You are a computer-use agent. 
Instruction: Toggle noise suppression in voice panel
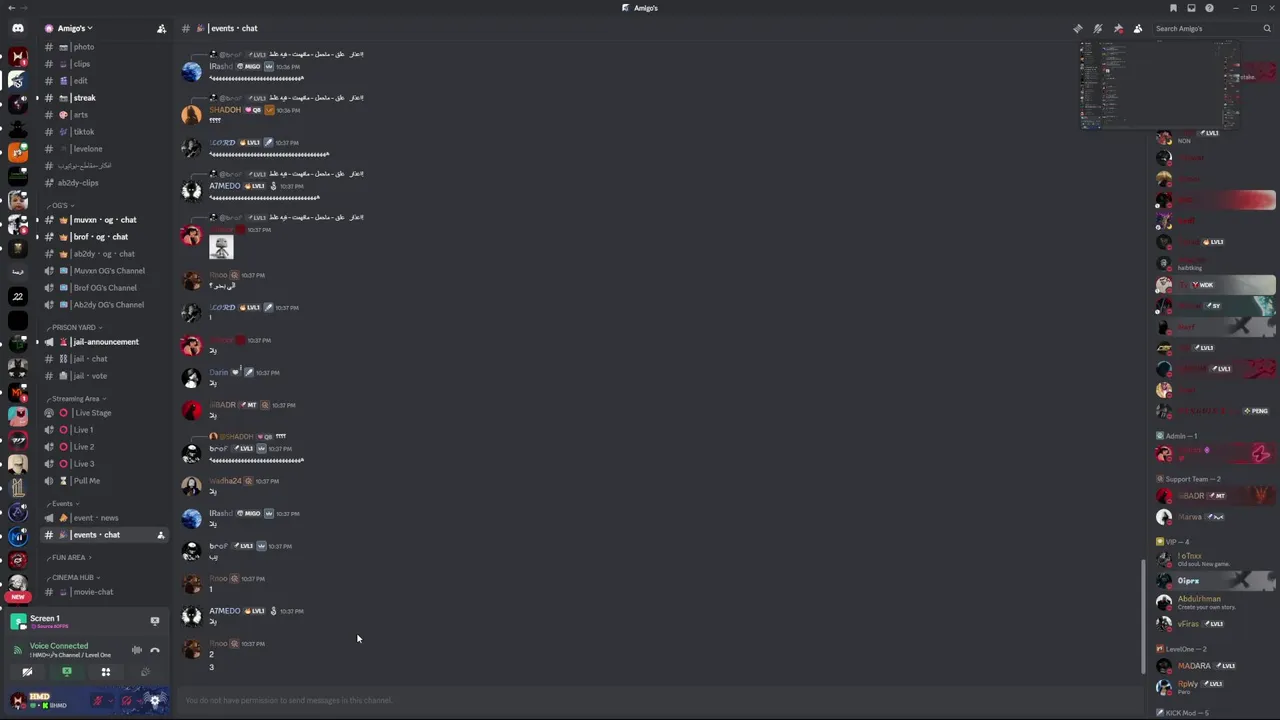coord(137,650)
